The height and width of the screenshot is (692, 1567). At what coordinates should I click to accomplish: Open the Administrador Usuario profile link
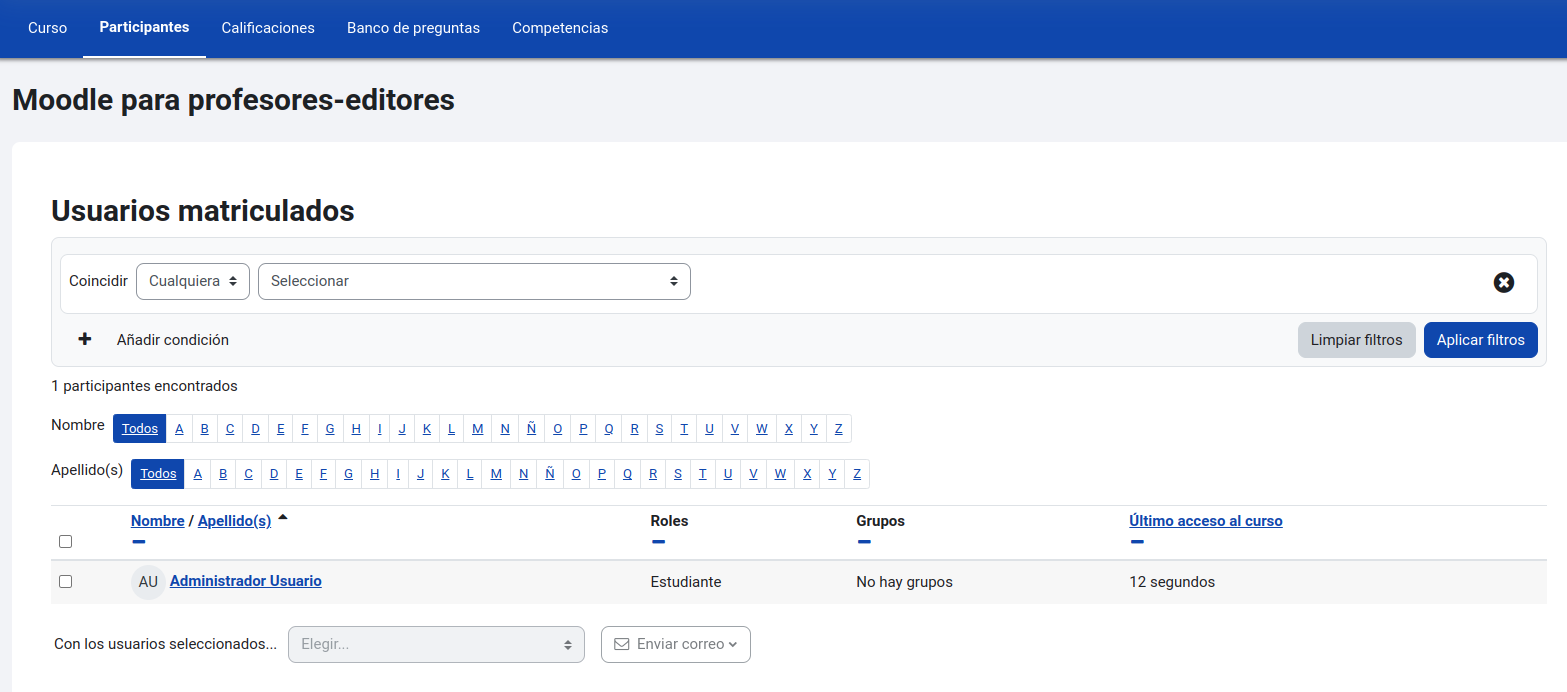pyautogui.click(x=246, y=581)
